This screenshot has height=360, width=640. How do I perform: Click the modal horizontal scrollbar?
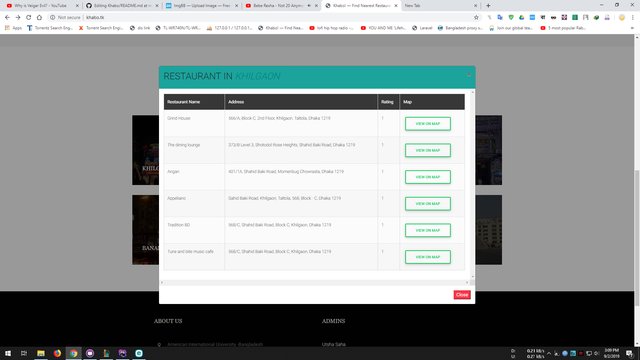(314, 282)
